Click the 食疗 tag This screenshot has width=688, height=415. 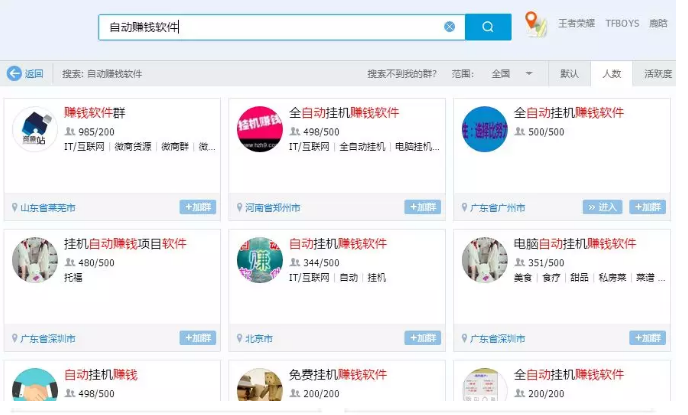point(551,278)
